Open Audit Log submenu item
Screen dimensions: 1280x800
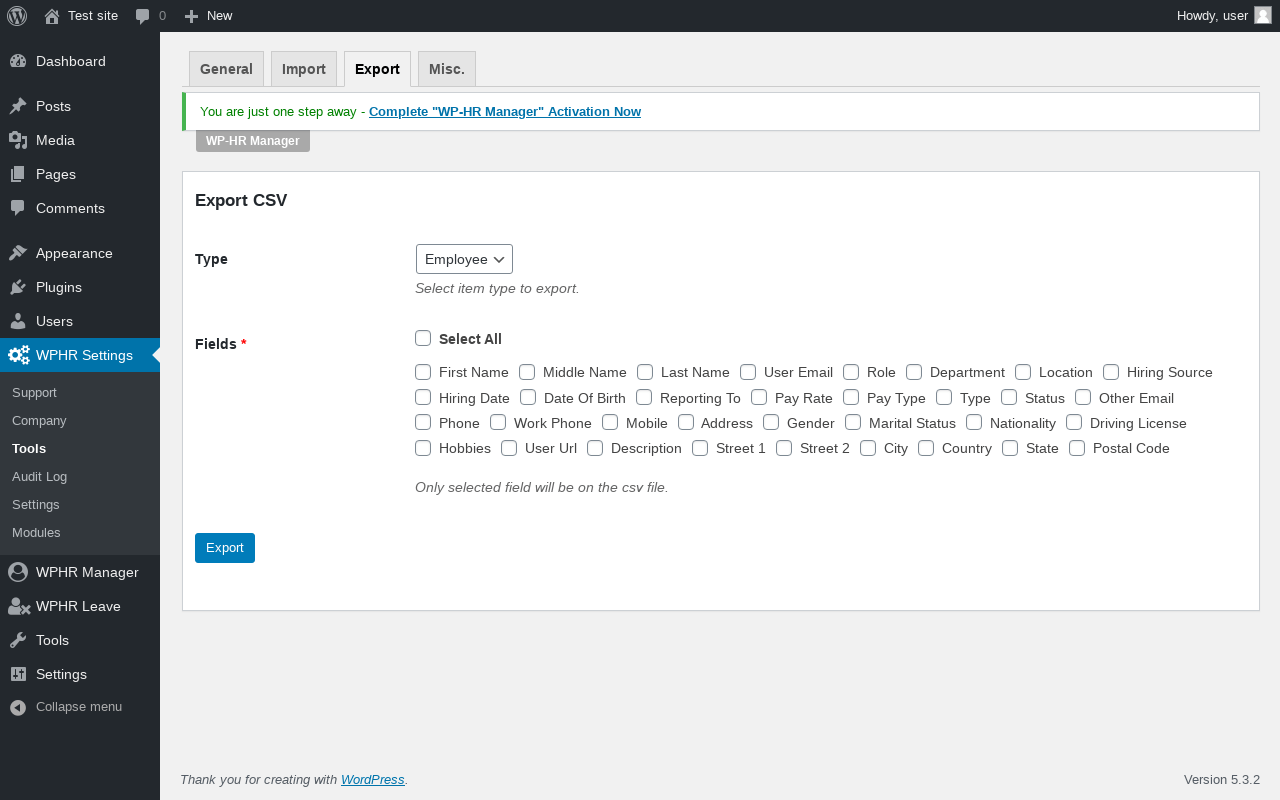(39, 477)
